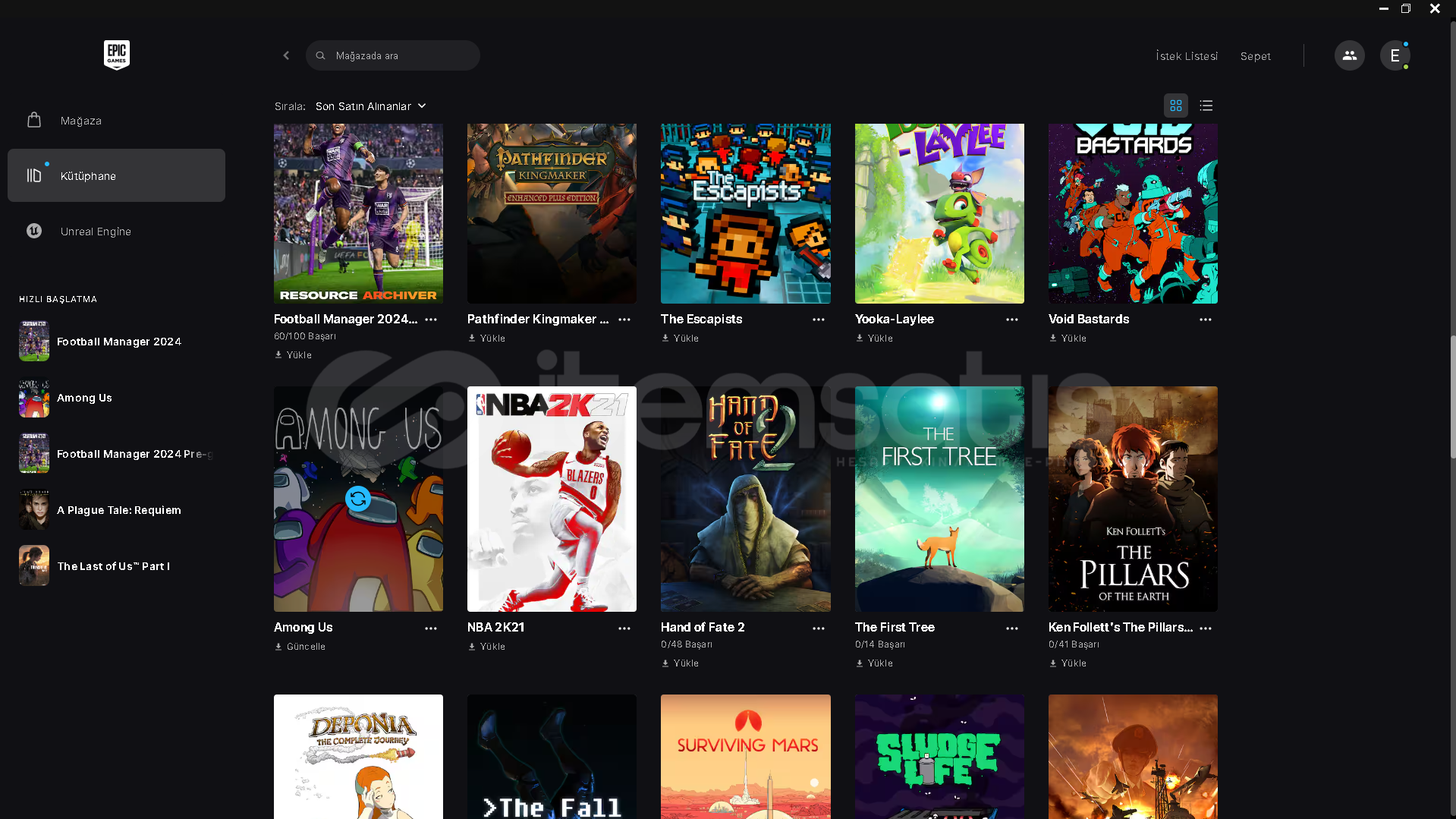Open Hand of Fate 2 cover art
Image resolution: width=1456 pixels, height=819 pixels.
[746, 499]
